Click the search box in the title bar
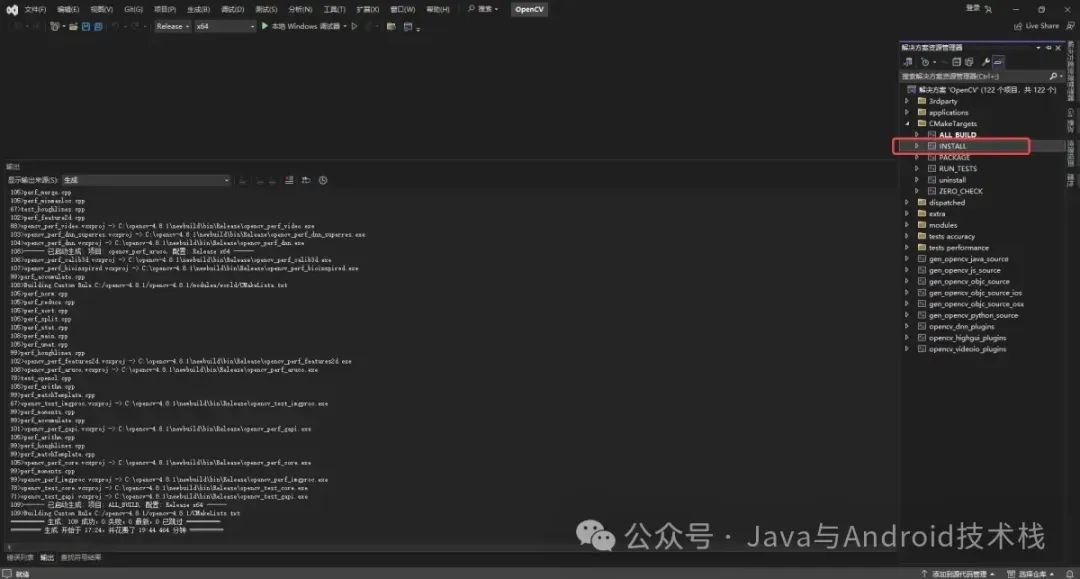This screenshot has height=579, width=1080. [483, 9]
